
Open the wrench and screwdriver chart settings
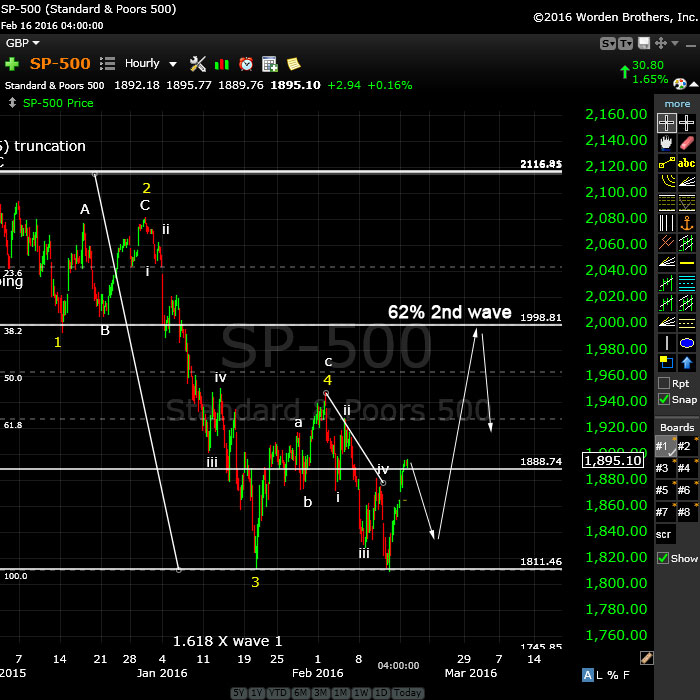tap(197, 64)
